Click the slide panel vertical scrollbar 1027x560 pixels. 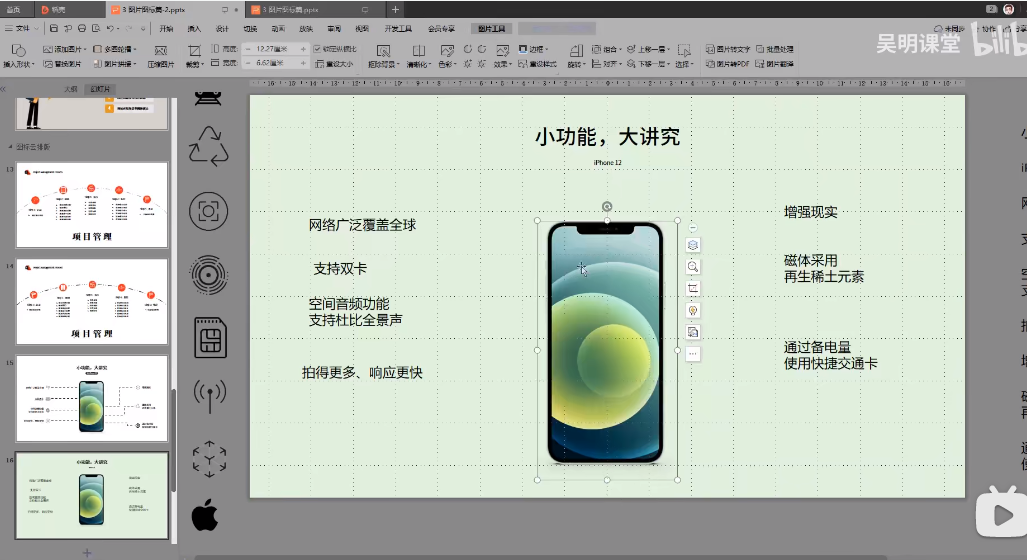click(174, 439)
